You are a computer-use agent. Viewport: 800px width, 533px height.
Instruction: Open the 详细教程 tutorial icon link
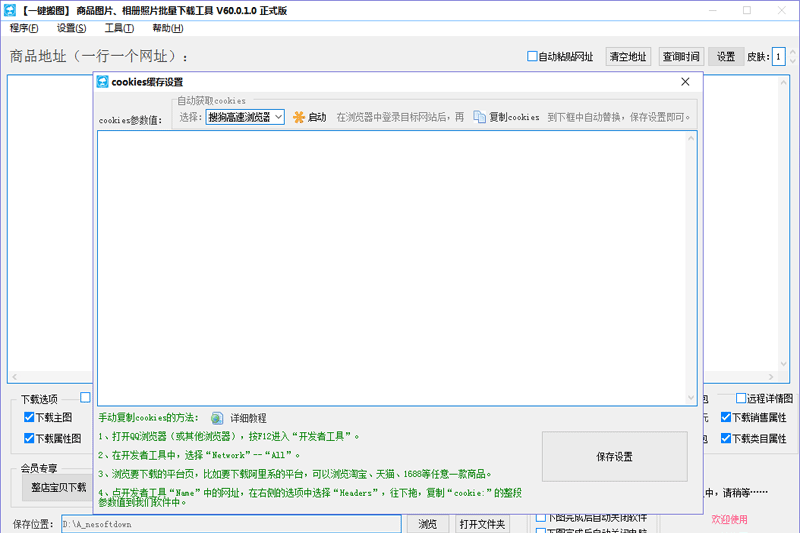click(217, 418)
